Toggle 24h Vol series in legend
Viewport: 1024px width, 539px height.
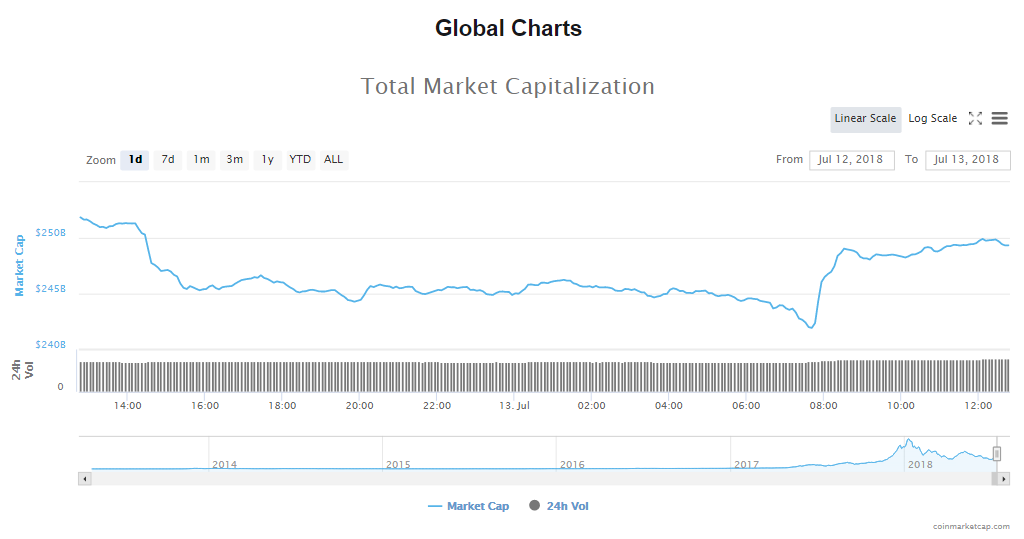559,506
